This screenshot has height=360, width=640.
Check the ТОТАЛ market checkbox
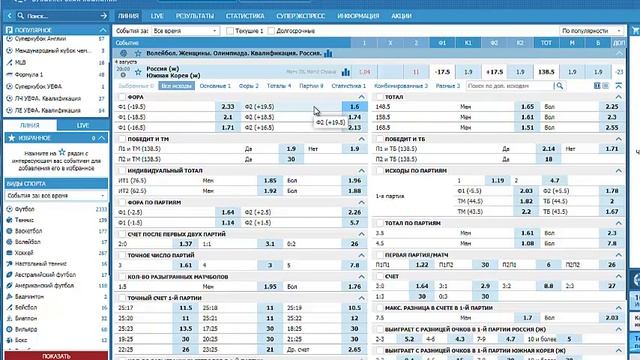pos(379,97)
